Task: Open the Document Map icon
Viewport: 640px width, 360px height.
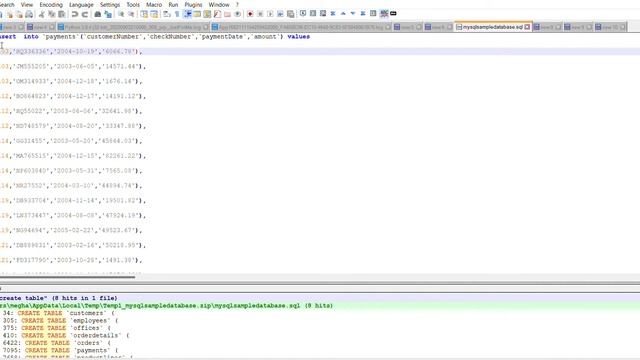Action: [x=207, y=14]
